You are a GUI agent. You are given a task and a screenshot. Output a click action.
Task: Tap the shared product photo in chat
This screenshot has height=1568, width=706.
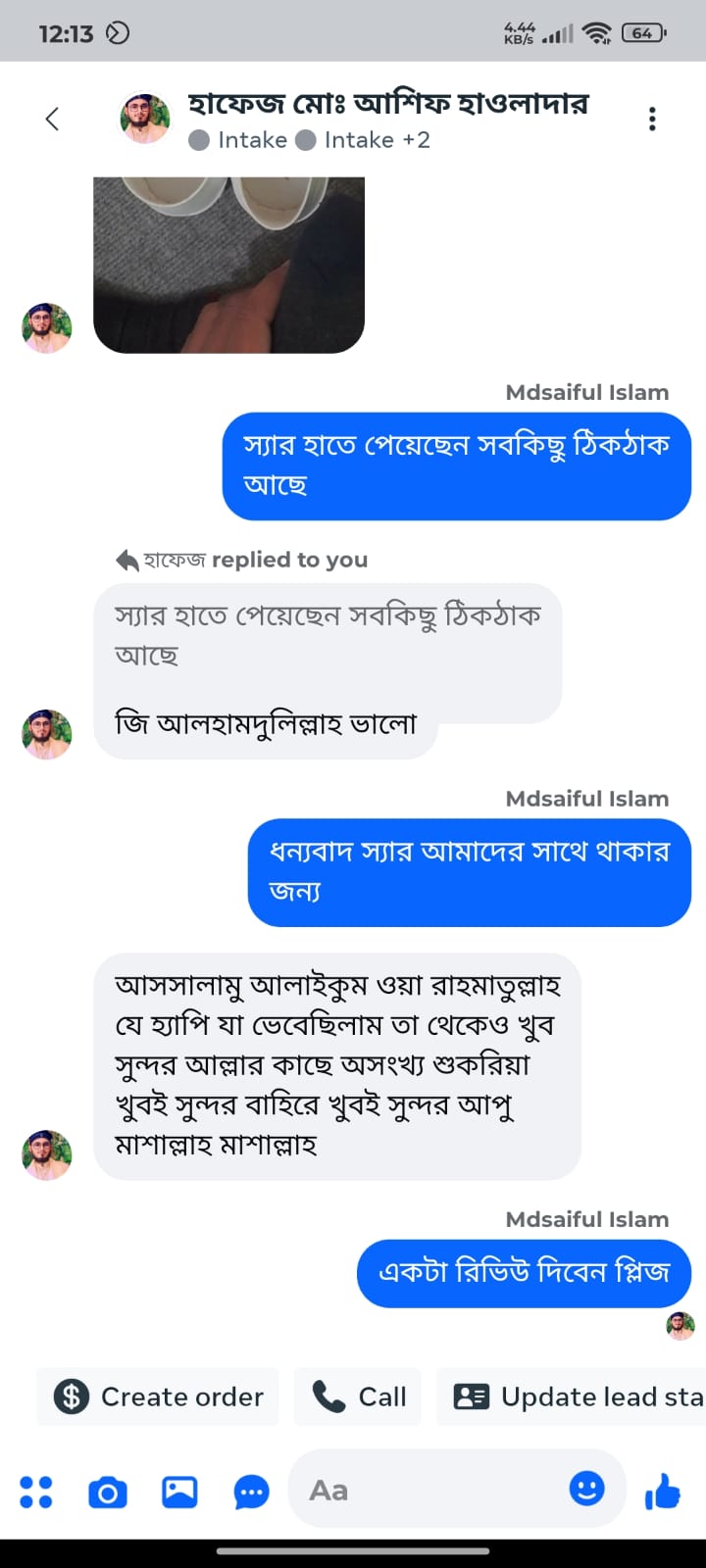tap(227, 260)
